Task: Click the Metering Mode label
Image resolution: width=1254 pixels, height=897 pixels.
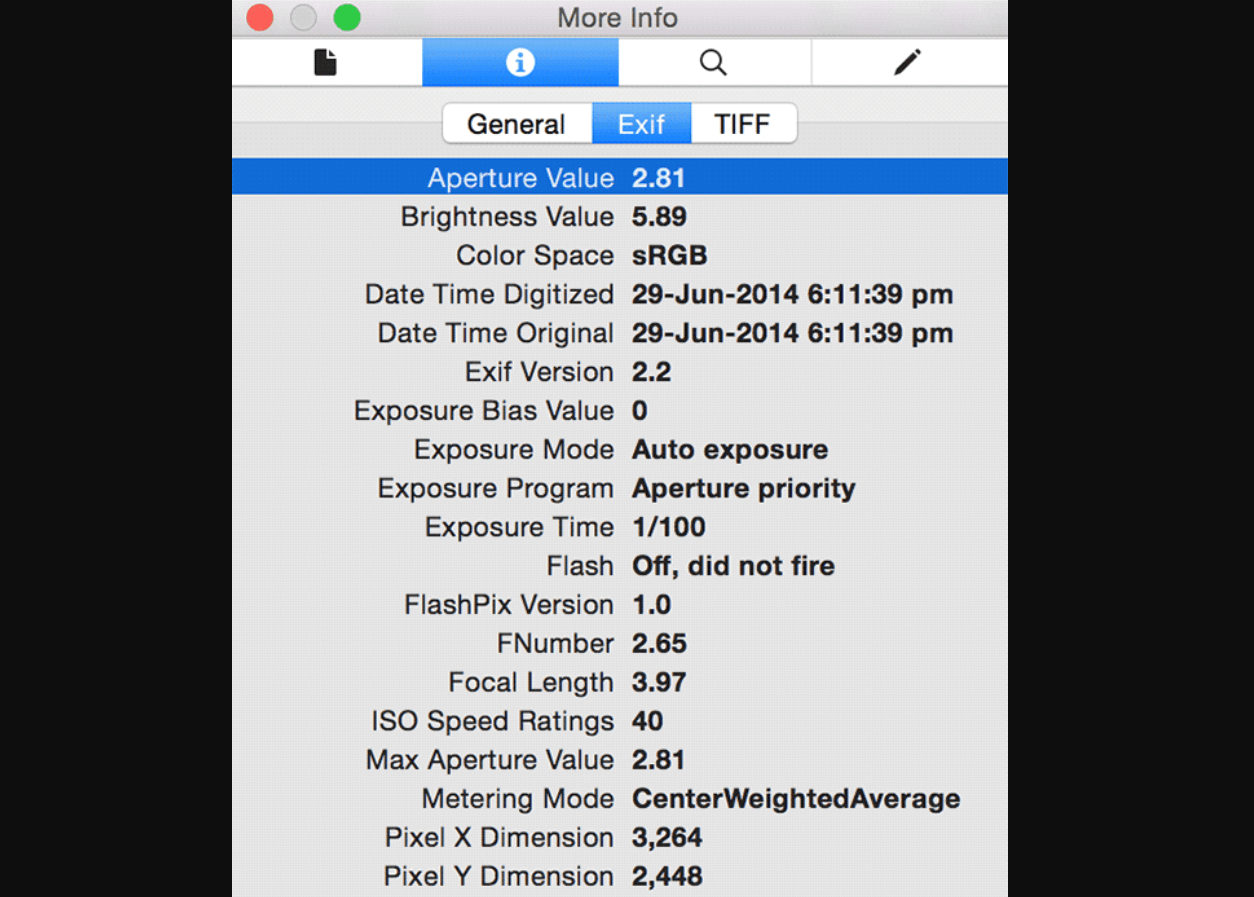Action: coord(518,799)
